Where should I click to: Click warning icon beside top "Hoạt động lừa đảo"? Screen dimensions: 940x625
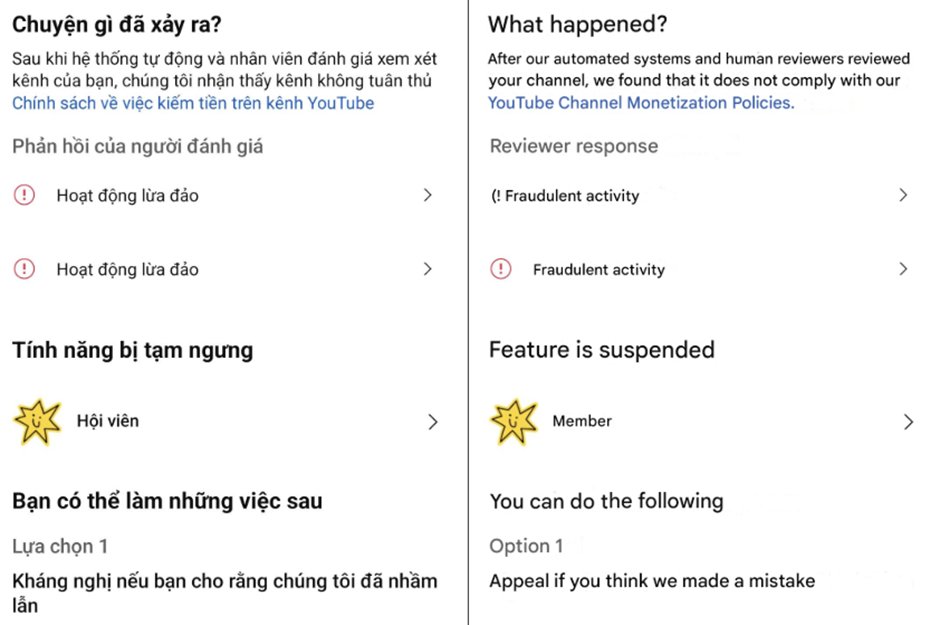[x=24, y=195]
